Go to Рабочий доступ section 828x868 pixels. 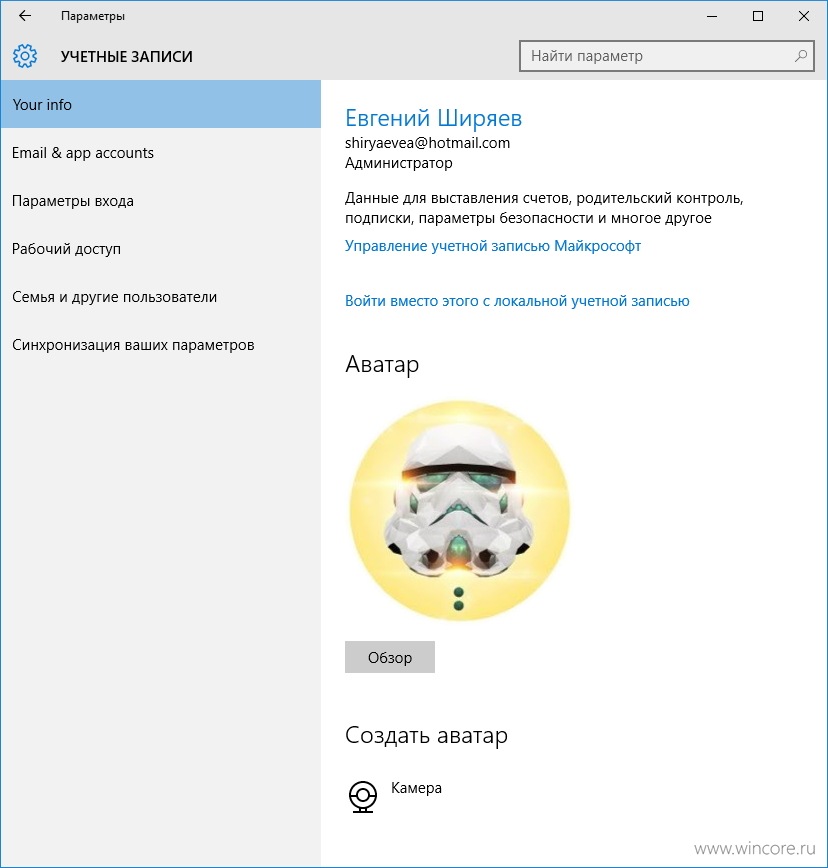click(161, 249)
